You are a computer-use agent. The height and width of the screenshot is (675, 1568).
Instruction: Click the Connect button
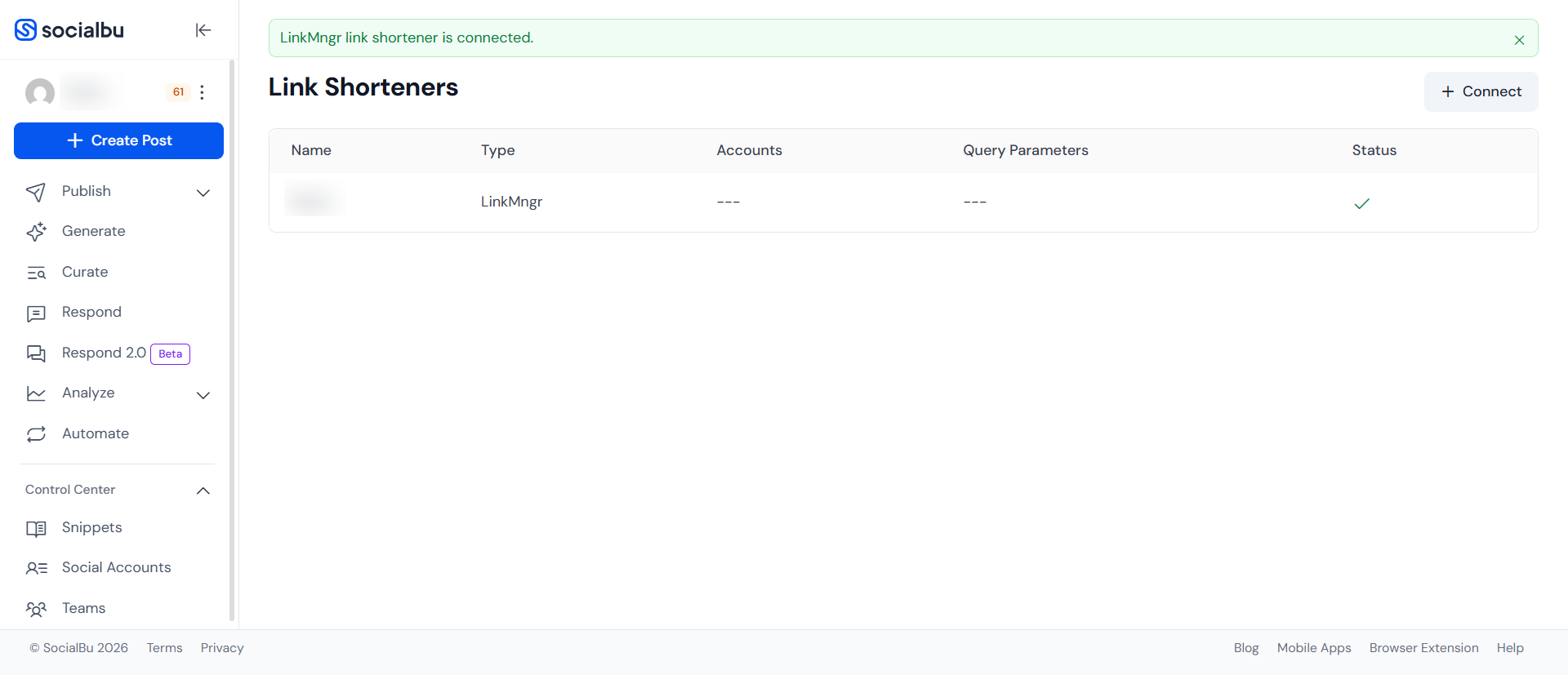pyautogui.click(x=1481, y=91)
